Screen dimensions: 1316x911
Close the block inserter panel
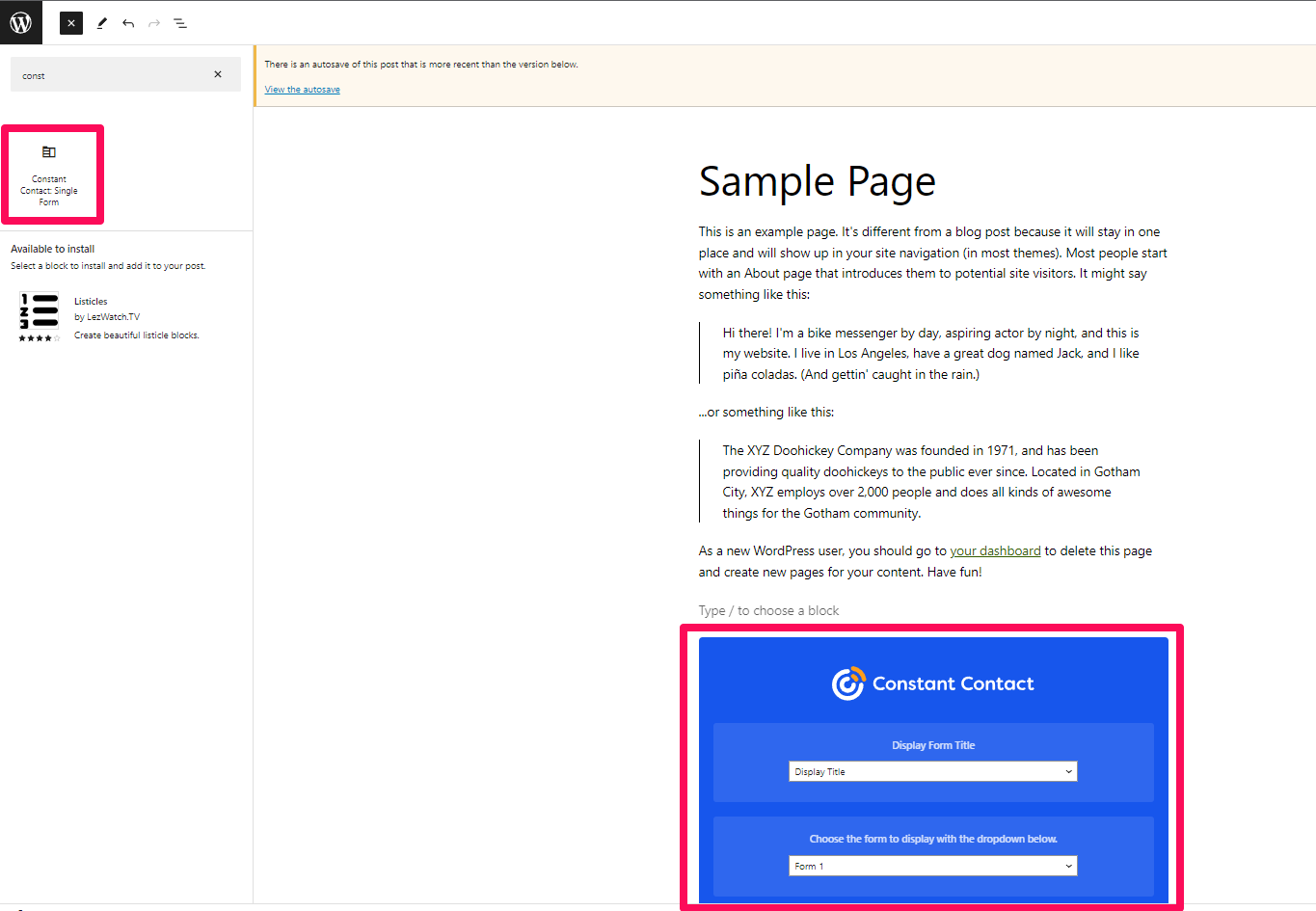pos(71,23)
